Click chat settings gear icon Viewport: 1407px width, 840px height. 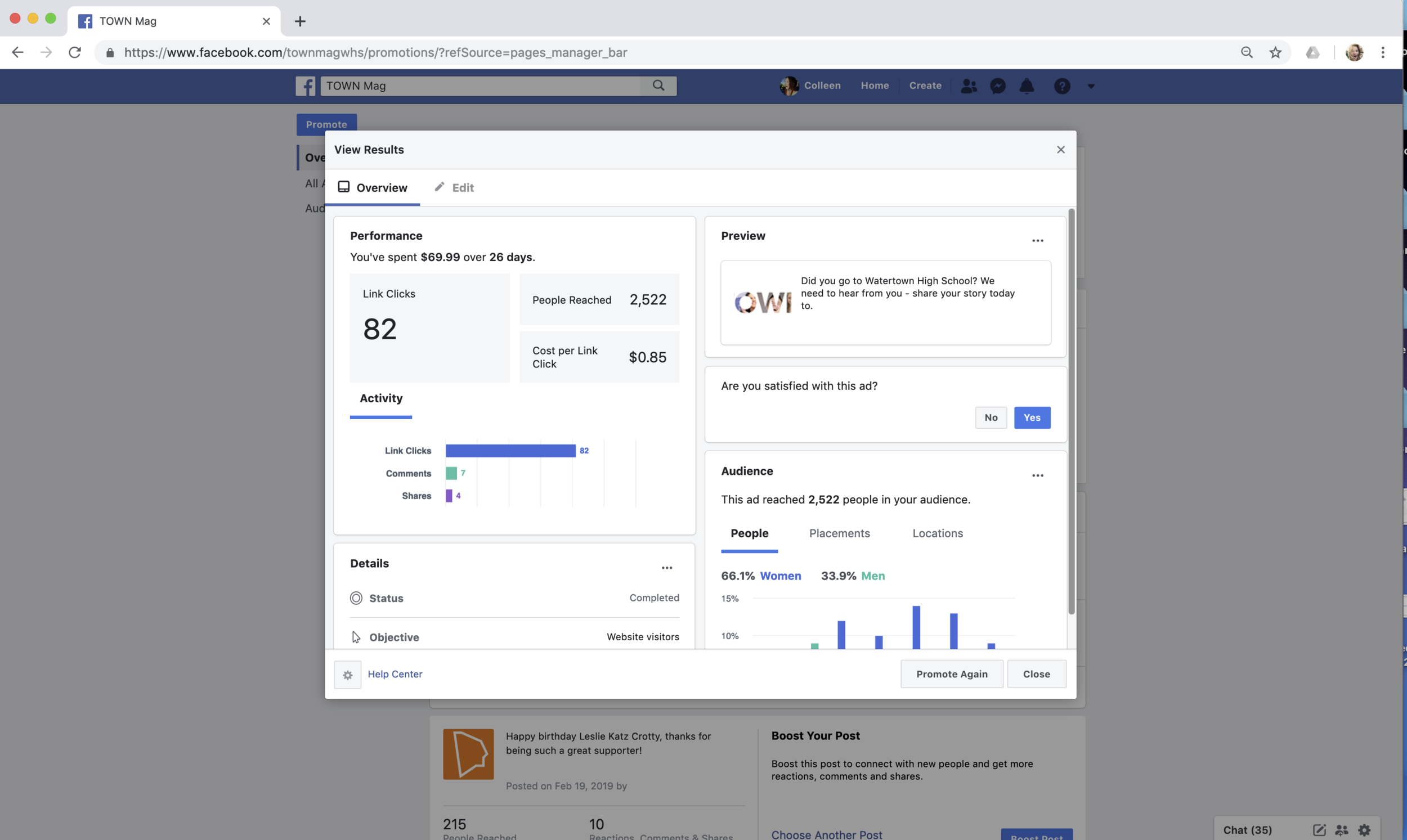coord(1364,830)
